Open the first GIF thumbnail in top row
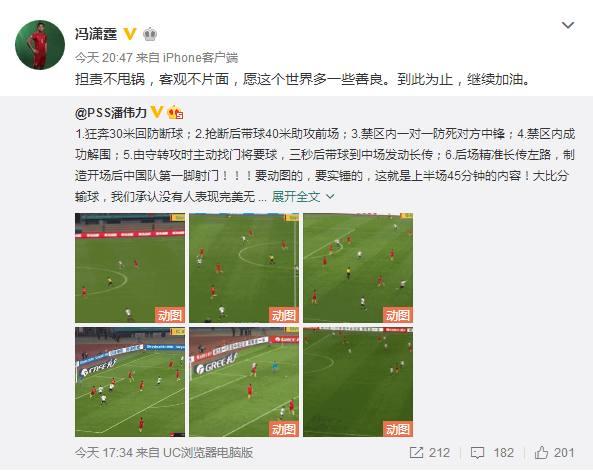This screenshot has width=593, height=473. (130, 268)
